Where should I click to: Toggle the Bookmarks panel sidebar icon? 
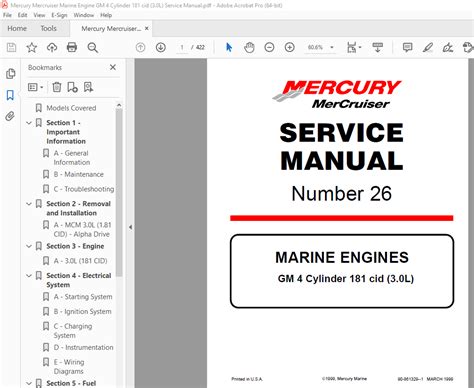point(10,95)
